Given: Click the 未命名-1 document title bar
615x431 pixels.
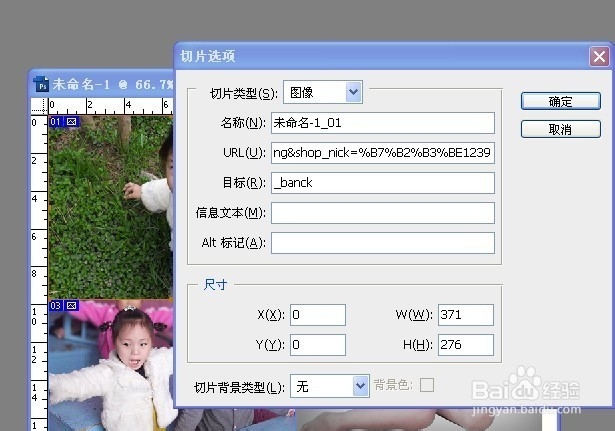Looking at the screenshot, I should [103, 84].
